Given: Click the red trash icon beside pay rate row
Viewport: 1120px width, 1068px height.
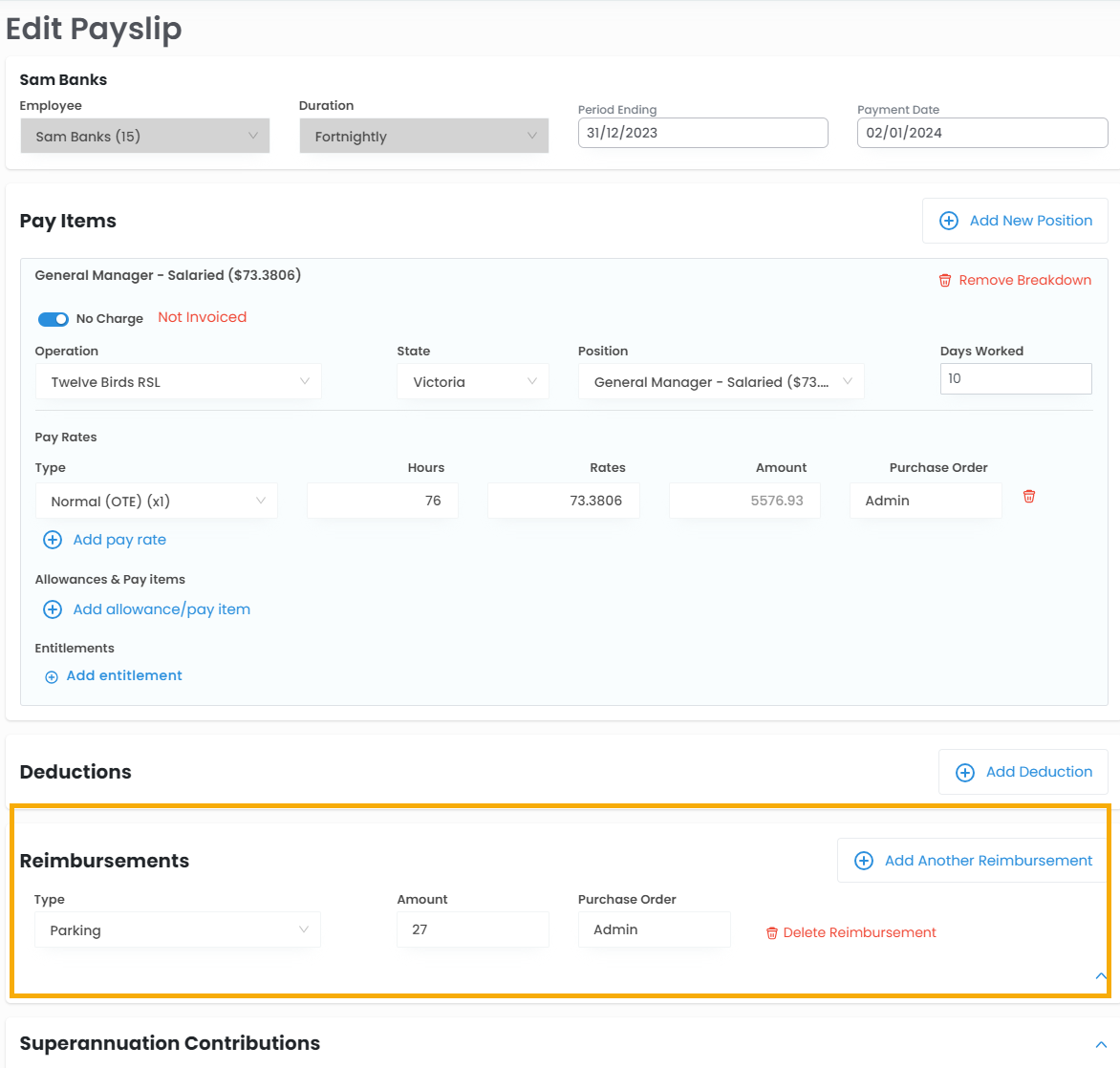Looking at the screenshot, I should [1029, 497].
